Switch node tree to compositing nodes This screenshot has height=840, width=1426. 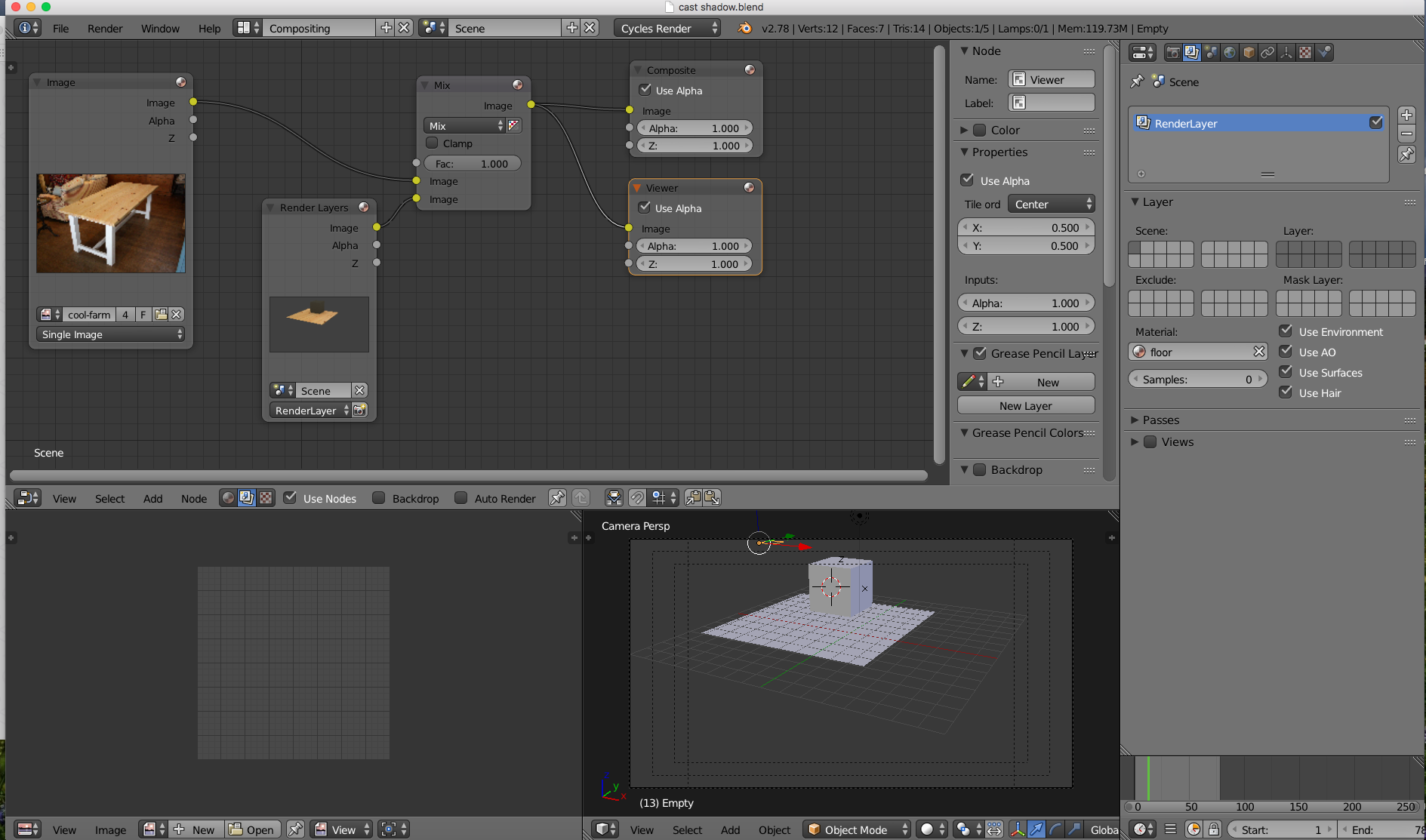pos(247,498)
